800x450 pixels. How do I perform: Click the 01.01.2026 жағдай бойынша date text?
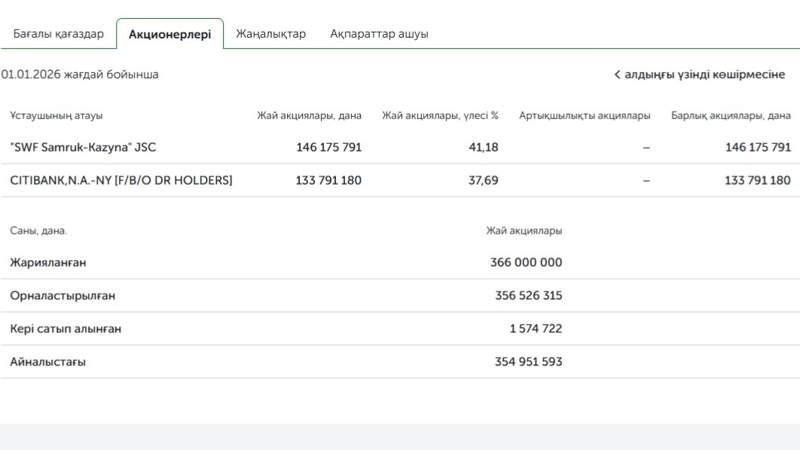(x=80, y=75)
